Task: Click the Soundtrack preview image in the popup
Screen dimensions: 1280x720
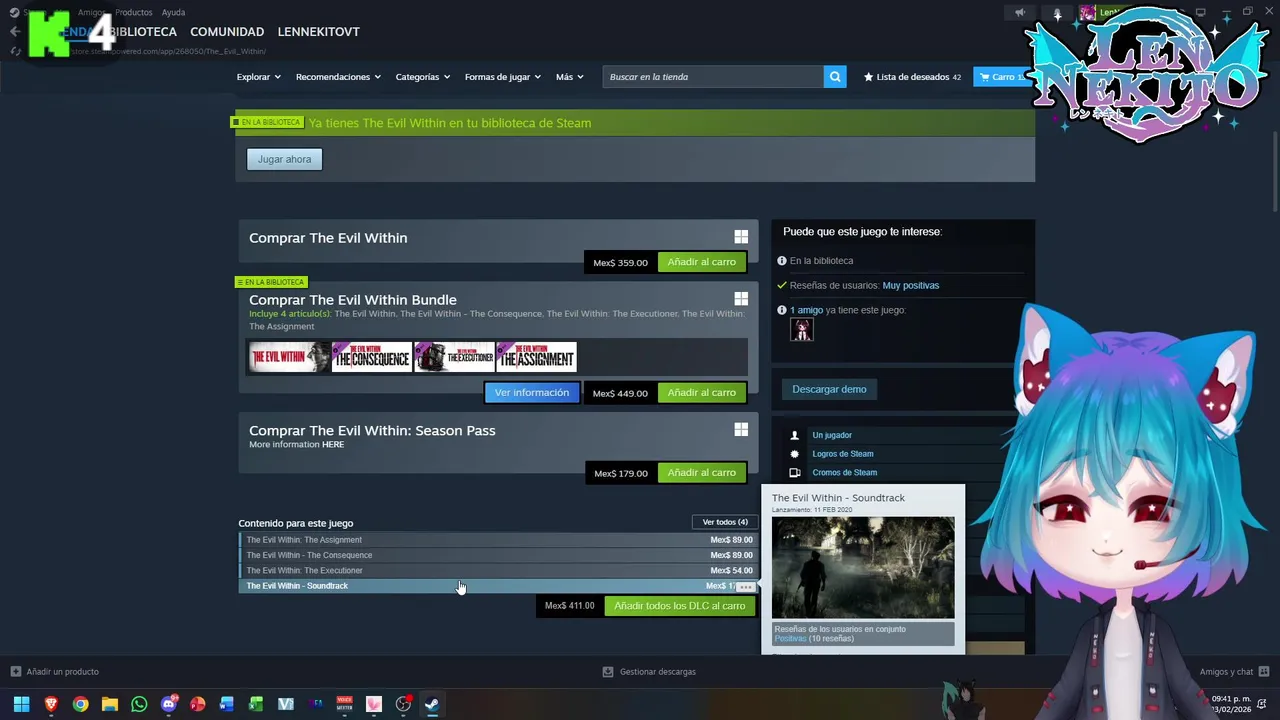Action: click(863, 568)
